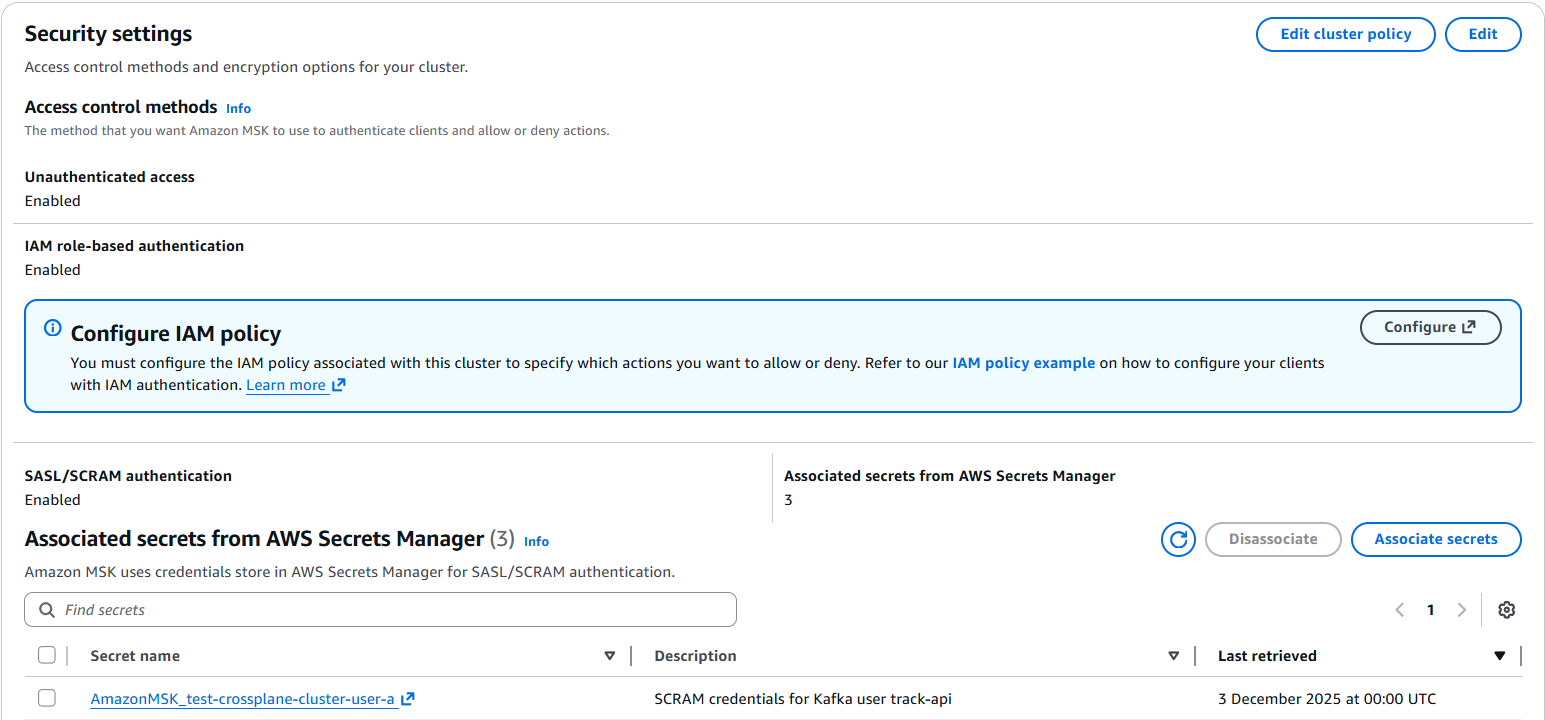Click the refresh secrets icon button

pyautogui.click(x=1178, y=540)
